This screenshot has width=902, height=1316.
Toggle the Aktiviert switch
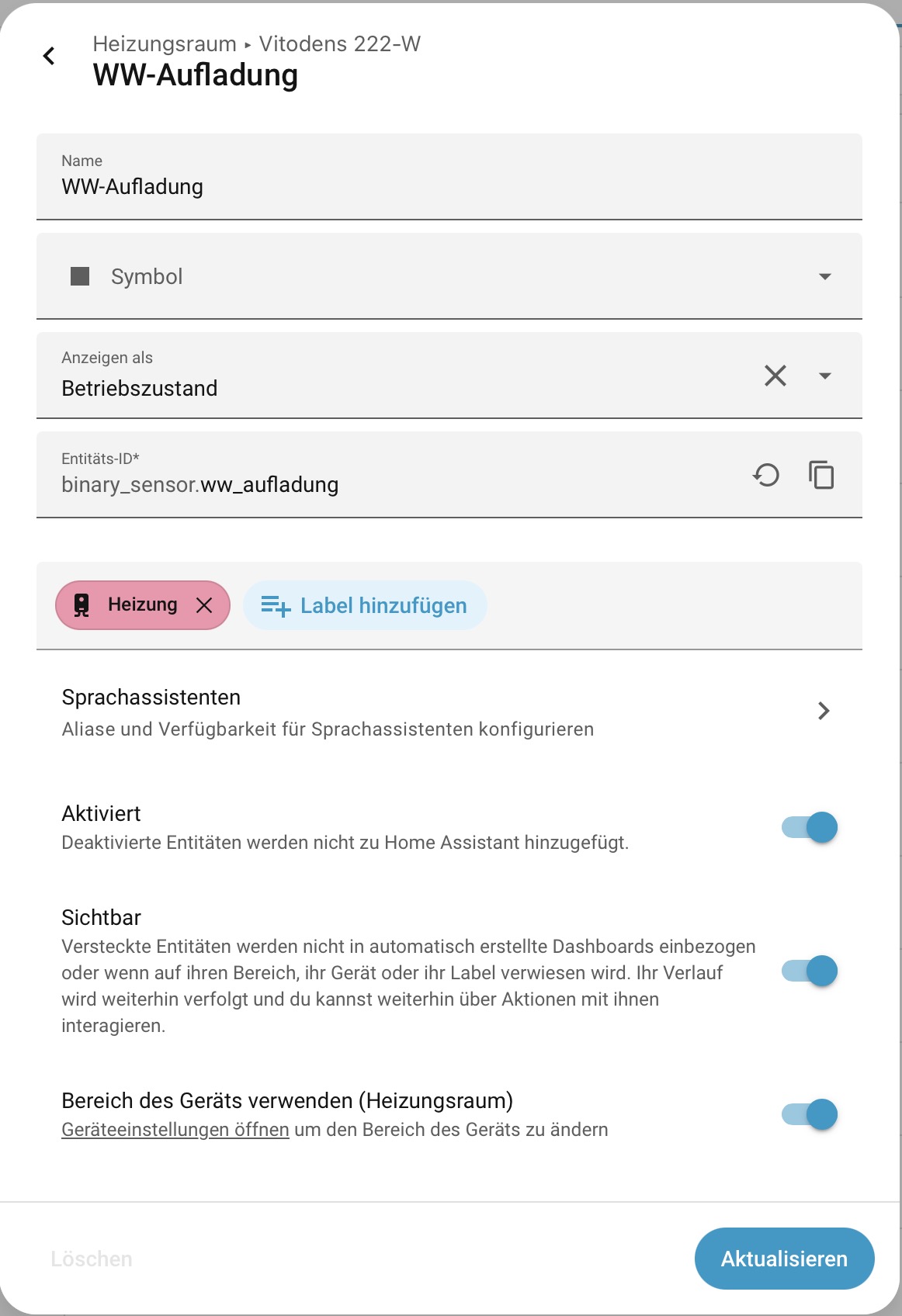[810, 827]
